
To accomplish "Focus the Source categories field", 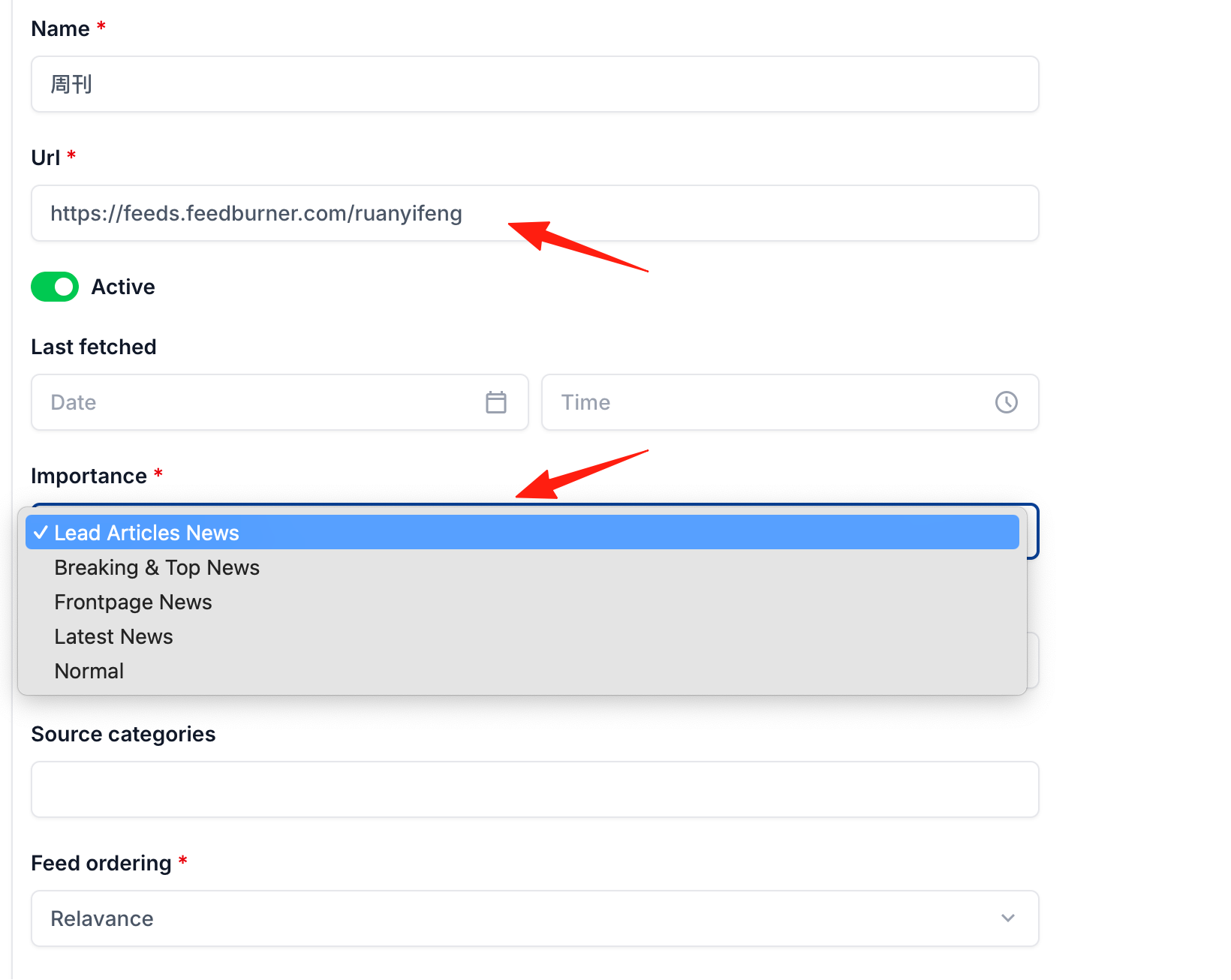I will pos(534,789).
